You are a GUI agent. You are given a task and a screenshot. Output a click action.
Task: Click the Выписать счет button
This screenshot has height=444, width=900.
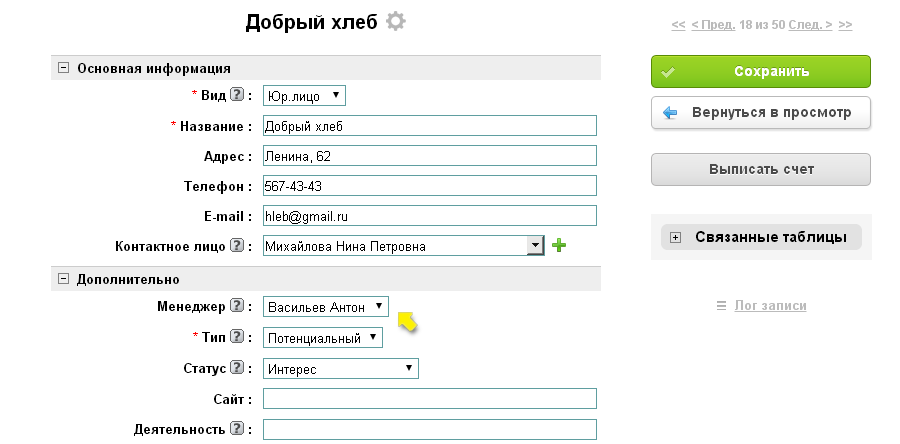(760, 169)
